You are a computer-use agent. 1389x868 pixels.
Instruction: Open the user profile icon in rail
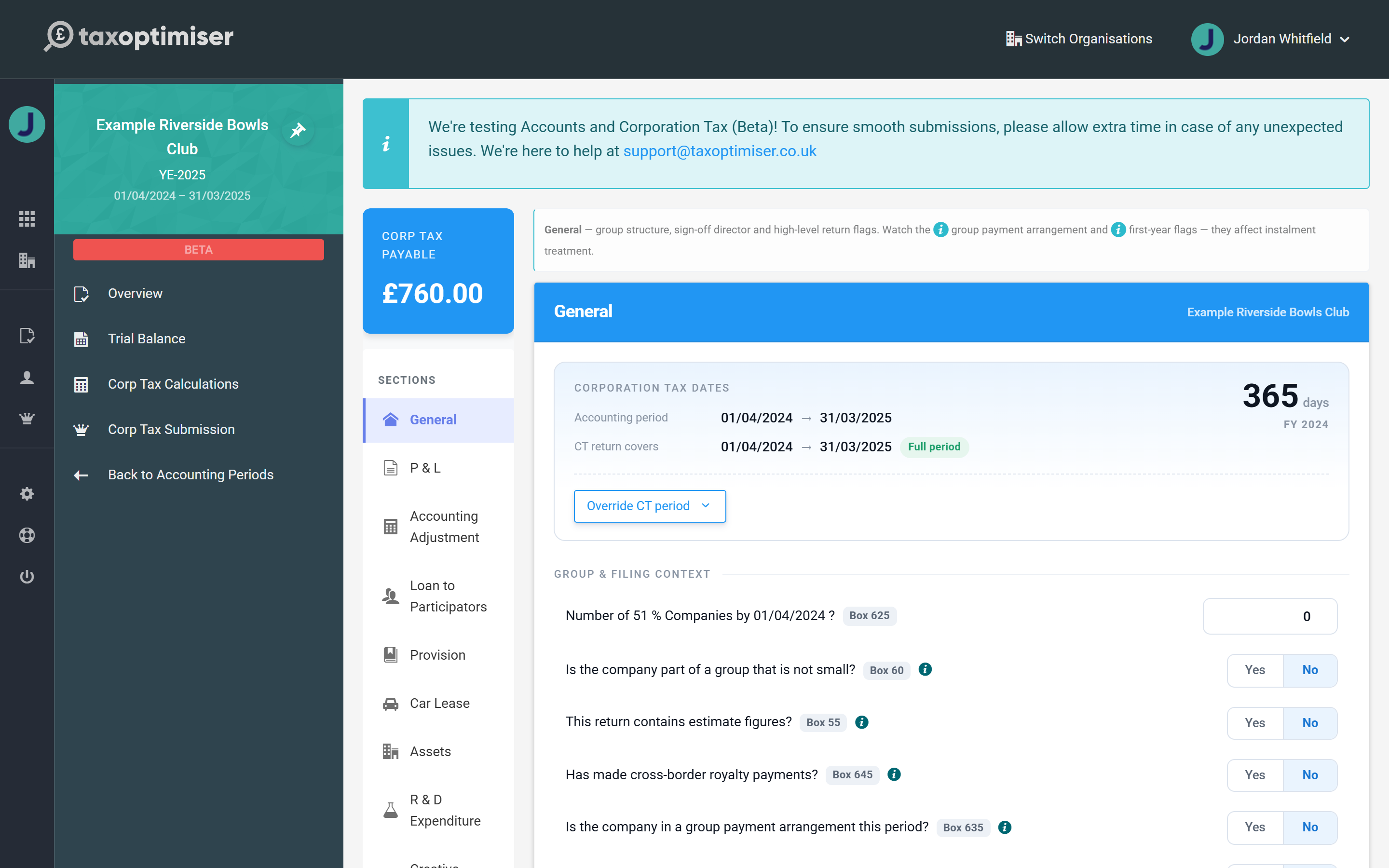[x=27, y=378]
